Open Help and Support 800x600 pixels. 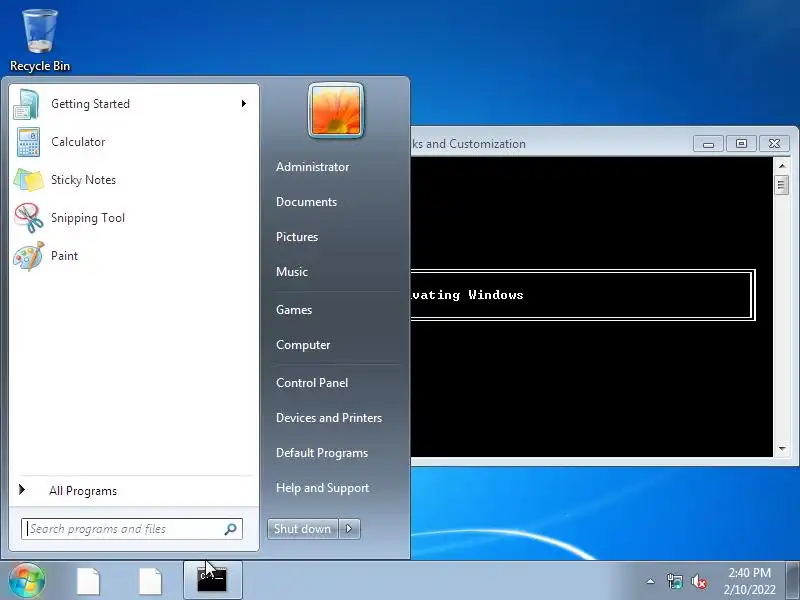click(322, 488)
